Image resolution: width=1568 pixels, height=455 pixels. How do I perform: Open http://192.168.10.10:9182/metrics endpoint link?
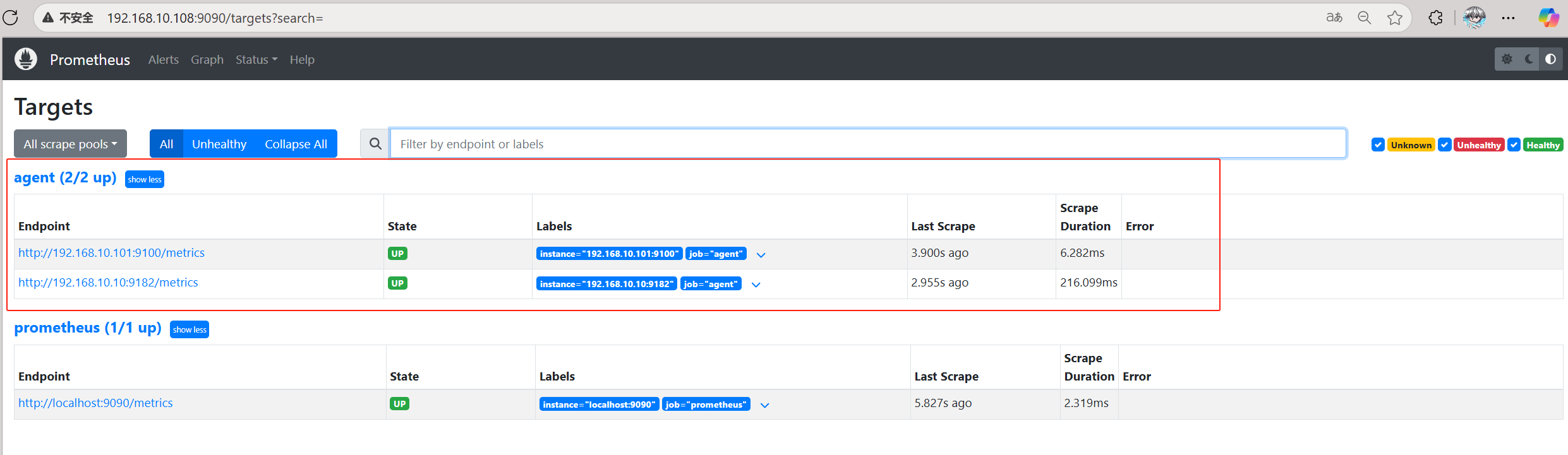pyautogui.click(x=108, y=283)
